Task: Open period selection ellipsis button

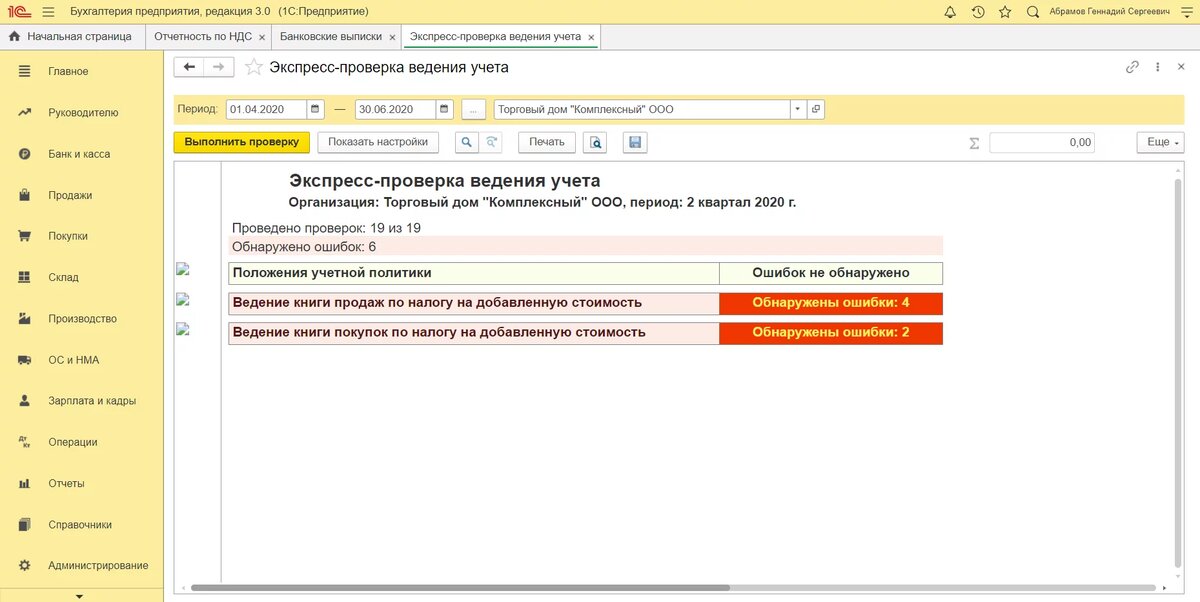Action: coord(474,109)
